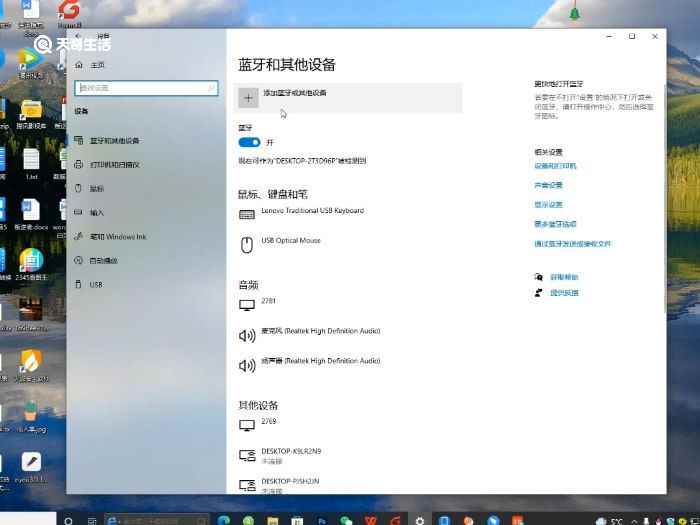
Task: Select the 2769 device under 其他设备
Action: pos(269,421)
